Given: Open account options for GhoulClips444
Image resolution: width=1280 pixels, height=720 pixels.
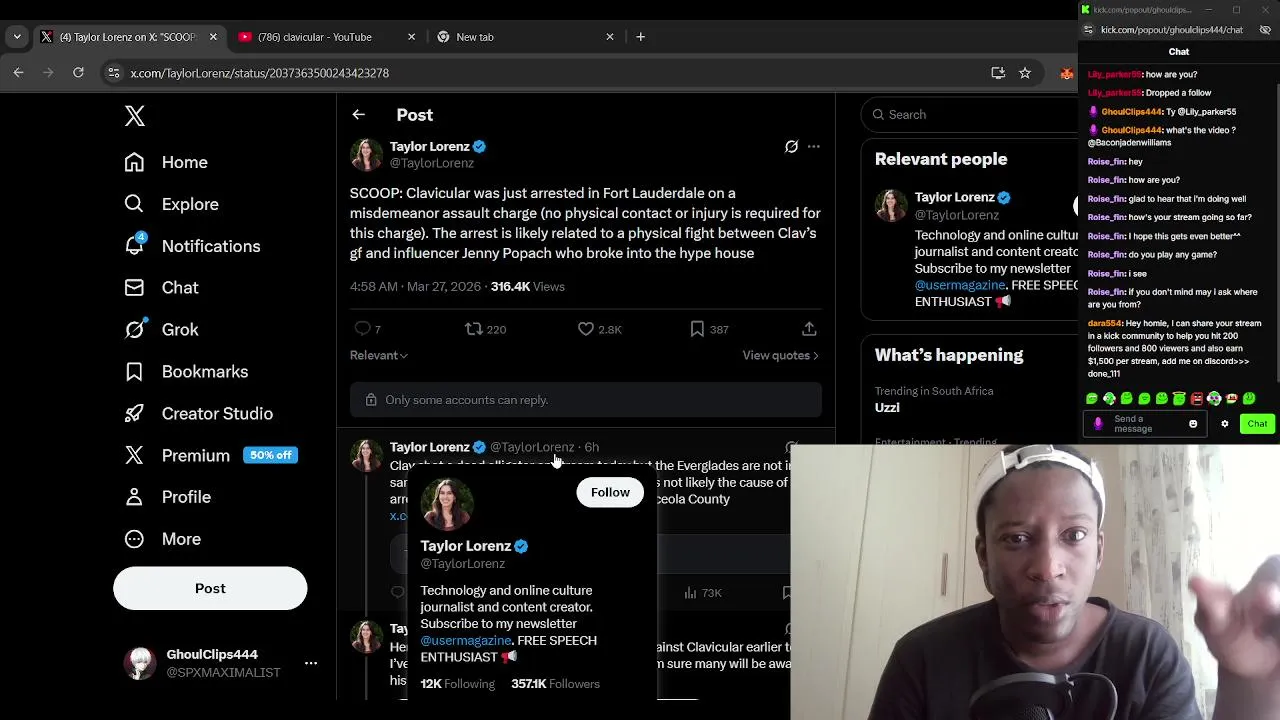Looking at the screenshot, I should pyautogui.click(x=311, y=663).
